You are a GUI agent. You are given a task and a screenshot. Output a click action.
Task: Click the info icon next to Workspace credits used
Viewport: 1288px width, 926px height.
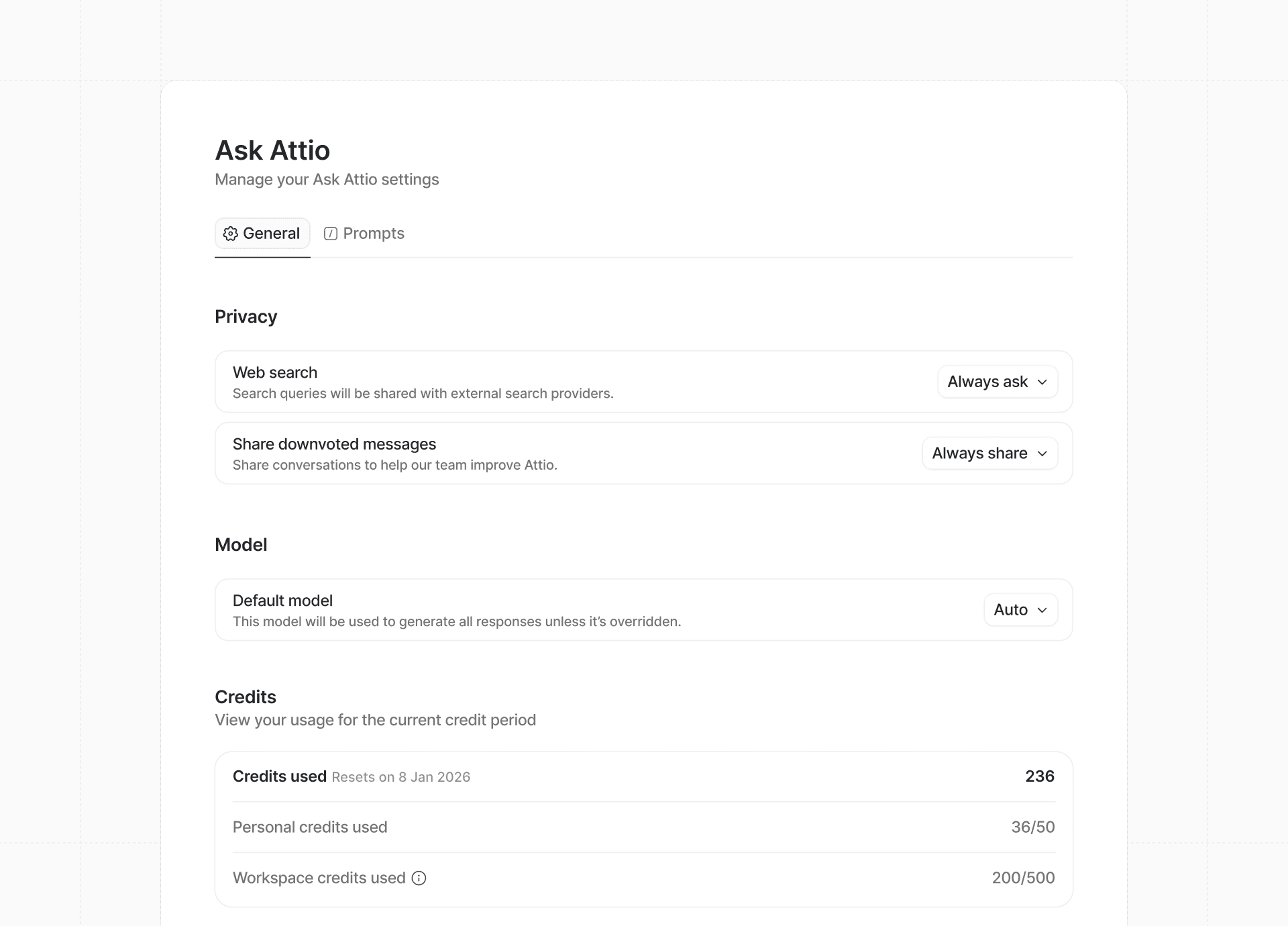click(419, 878)
